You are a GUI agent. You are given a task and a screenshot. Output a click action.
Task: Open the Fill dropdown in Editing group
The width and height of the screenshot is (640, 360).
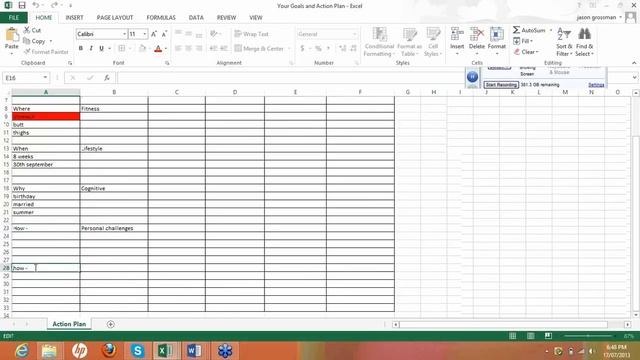coord(523,41)
